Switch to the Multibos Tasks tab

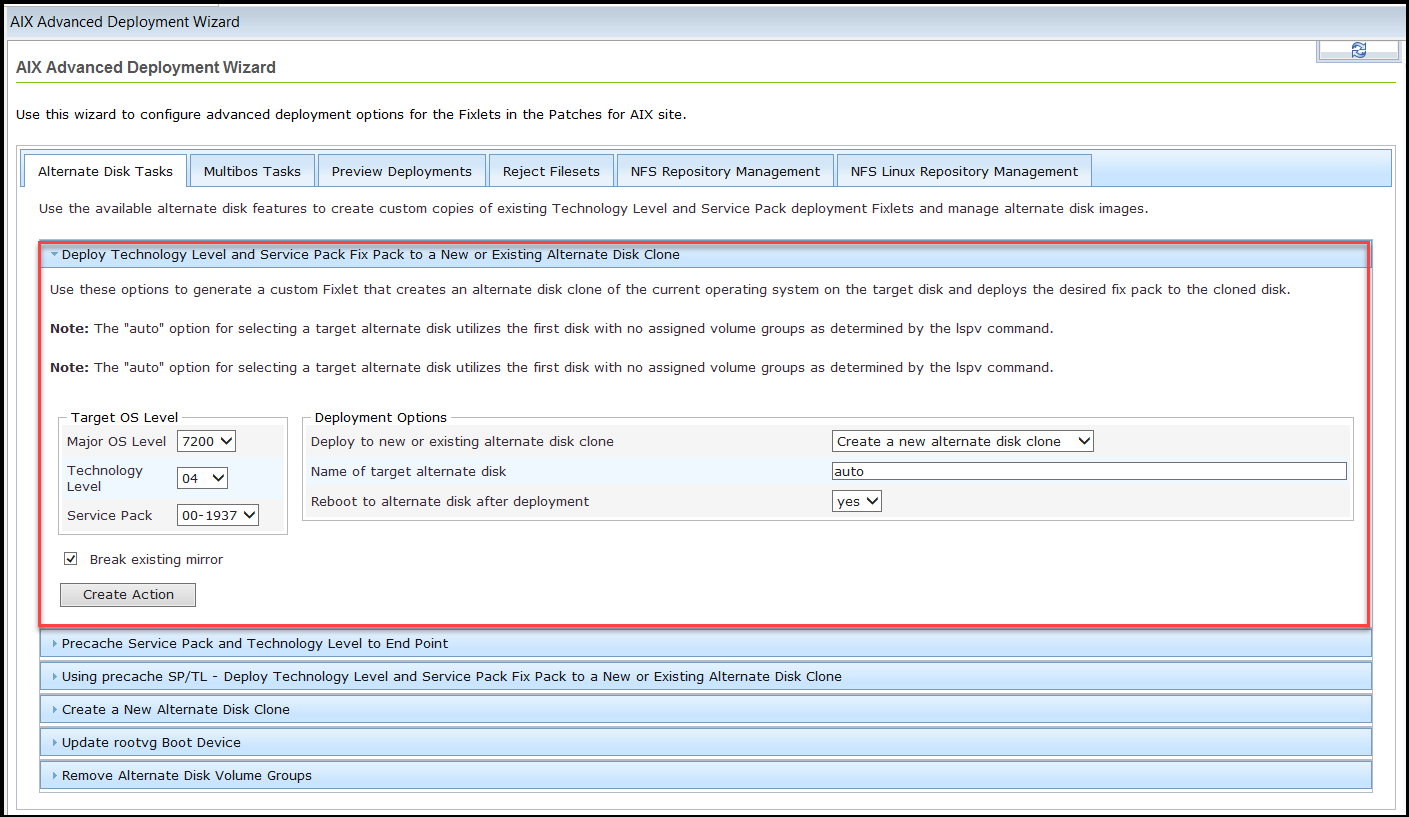(252, 171)
